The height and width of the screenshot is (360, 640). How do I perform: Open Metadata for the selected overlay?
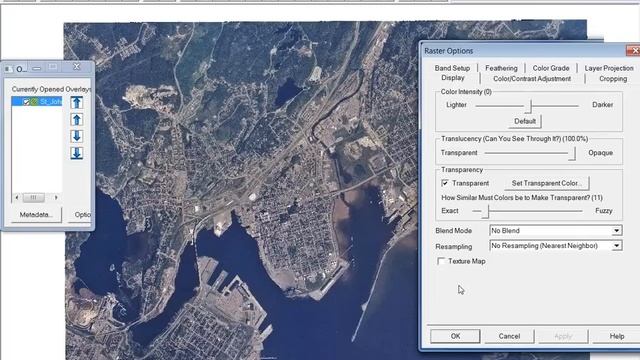36,215
